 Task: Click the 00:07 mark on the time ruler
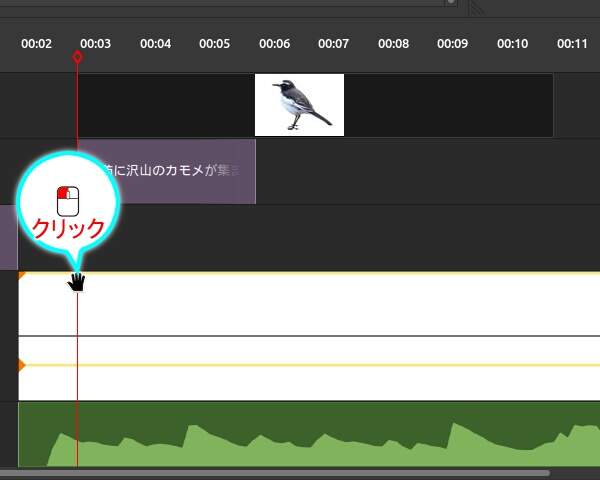coord(334,44)
